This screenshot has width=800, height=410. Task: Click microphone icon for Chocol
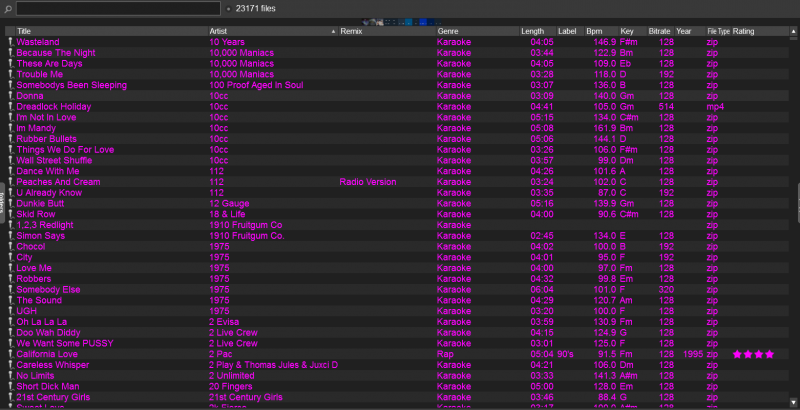(10, 246)
